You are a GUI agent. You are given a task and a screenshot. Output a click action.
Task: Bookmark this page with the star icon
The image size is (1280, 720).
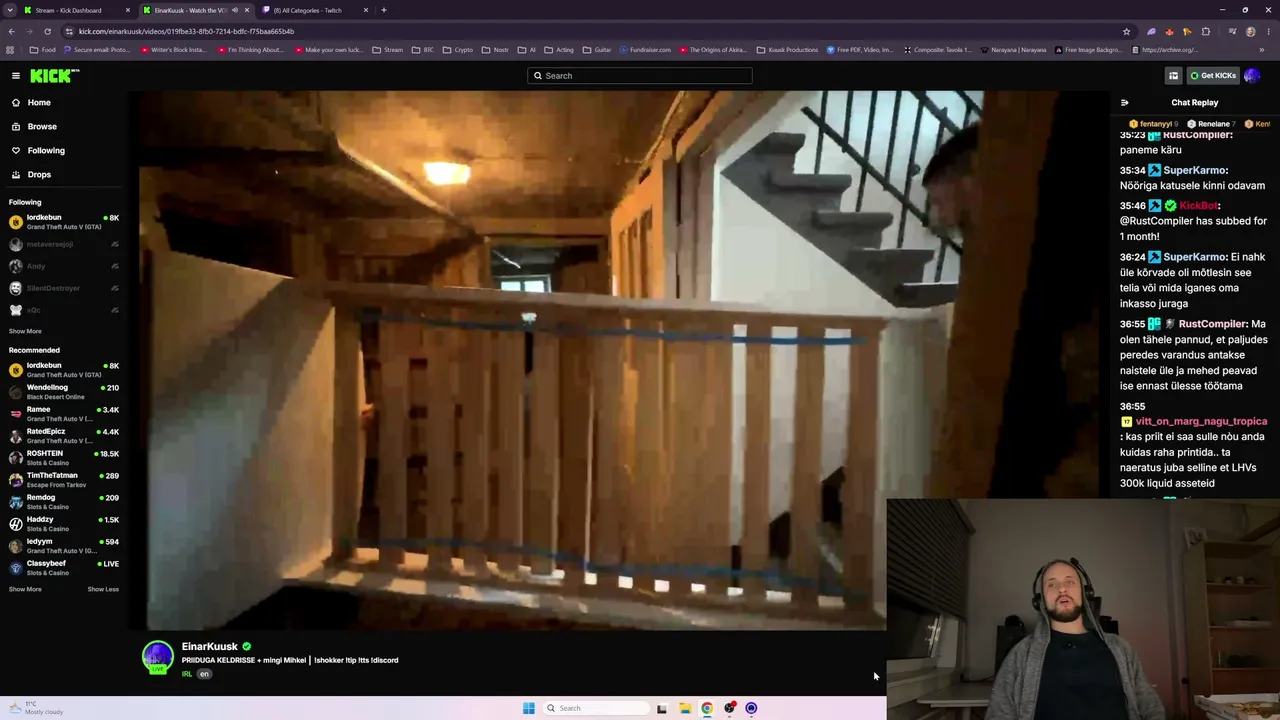1127,31
